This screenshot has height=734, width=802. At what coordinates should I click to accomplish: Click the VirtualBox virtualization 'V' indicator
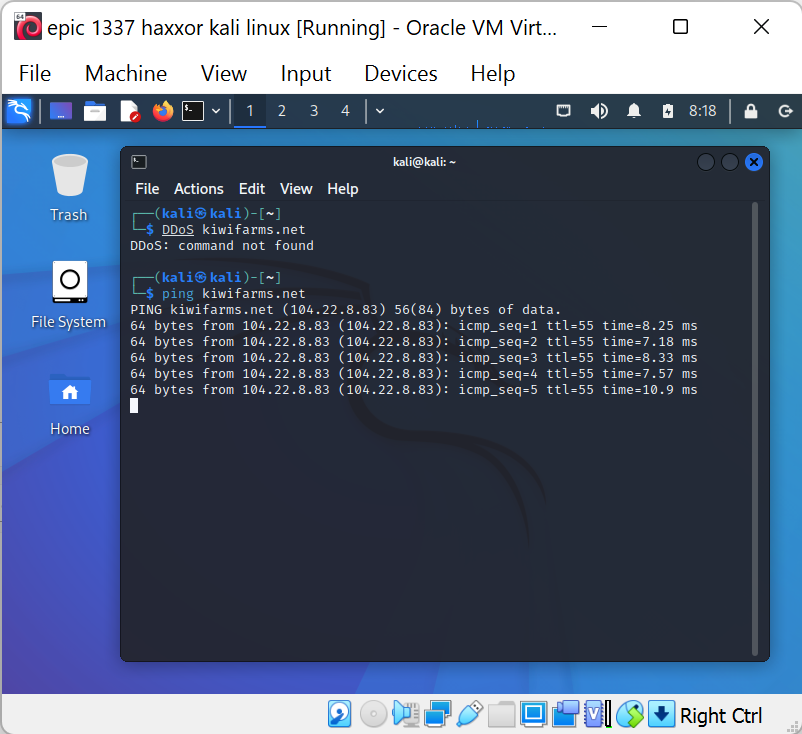[x=597, y=714]
